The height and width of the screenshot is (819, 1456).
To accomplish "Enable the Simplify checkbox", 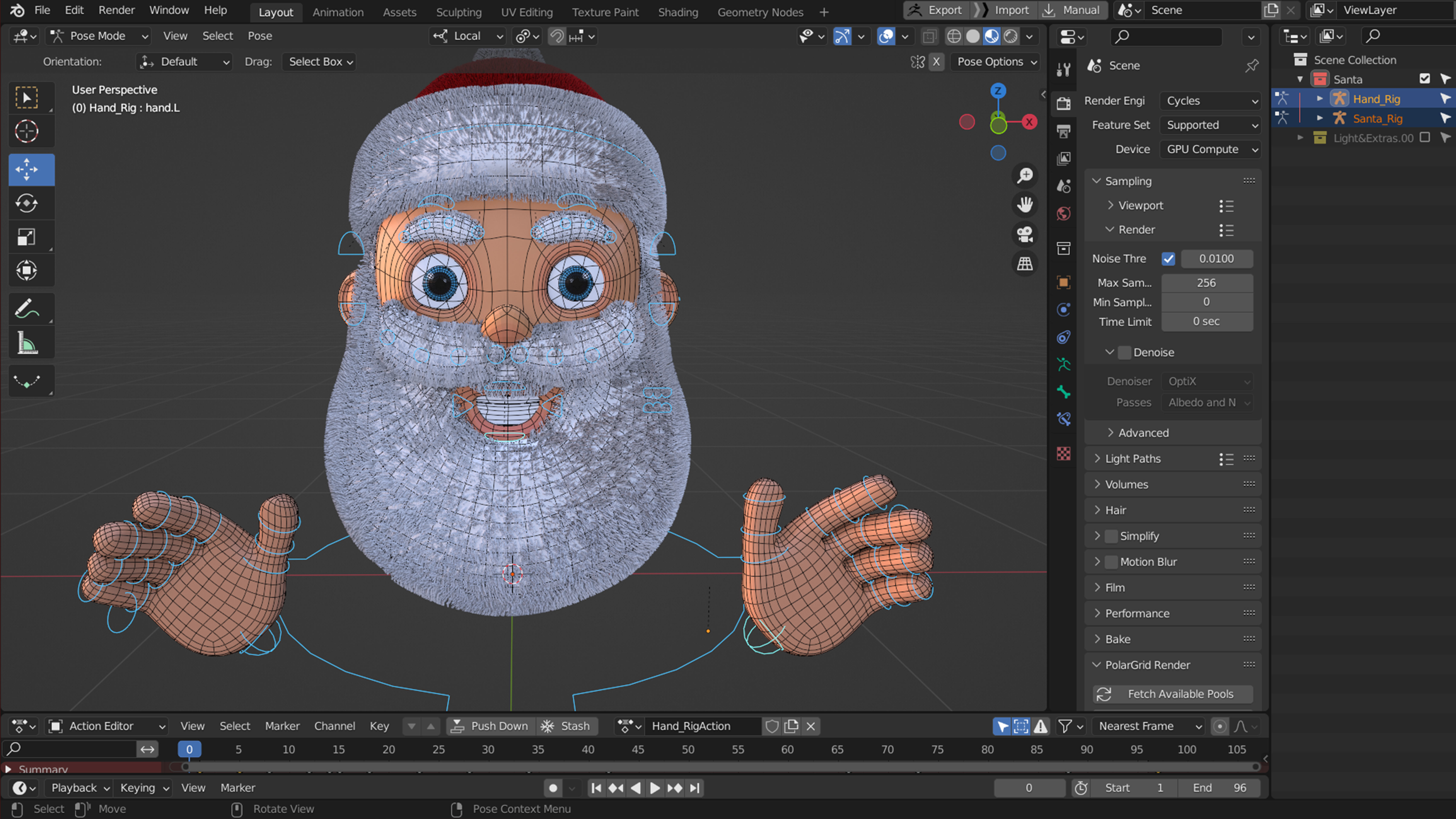I will click(x=1111, y=536).
